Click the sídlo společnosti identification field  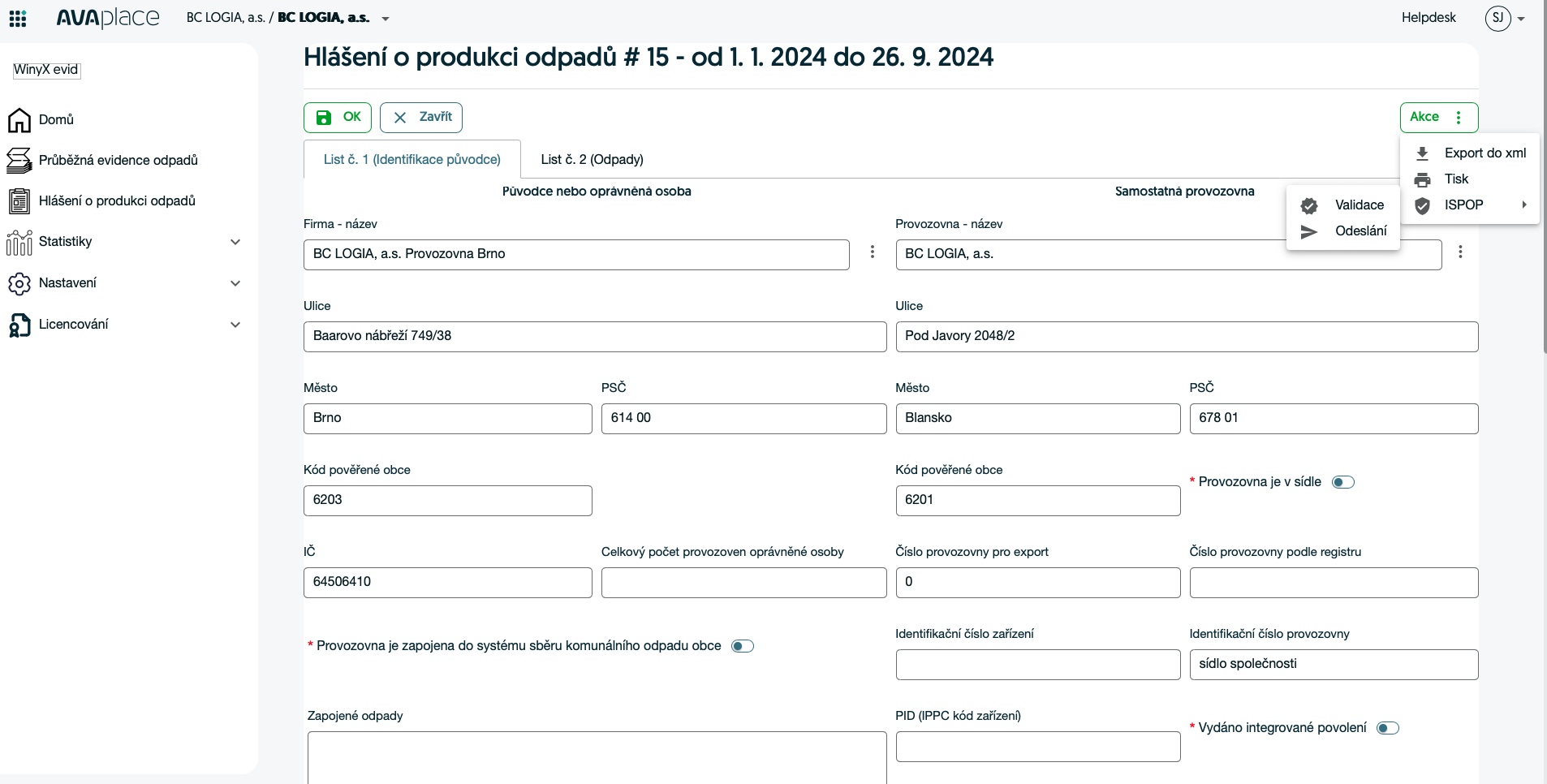tap(1334, 665)
